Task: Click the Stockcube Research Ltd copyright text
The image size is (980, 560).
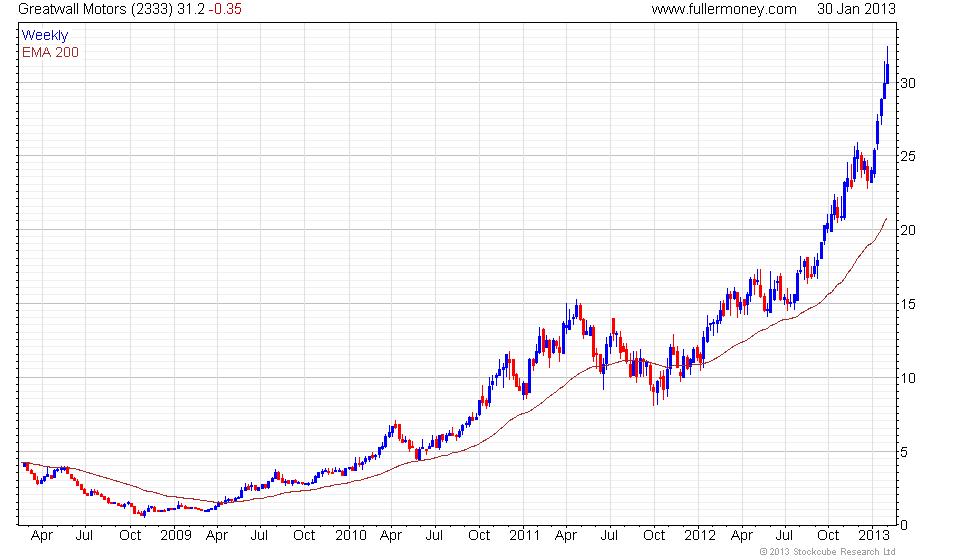Action: (x=827, y=552)
